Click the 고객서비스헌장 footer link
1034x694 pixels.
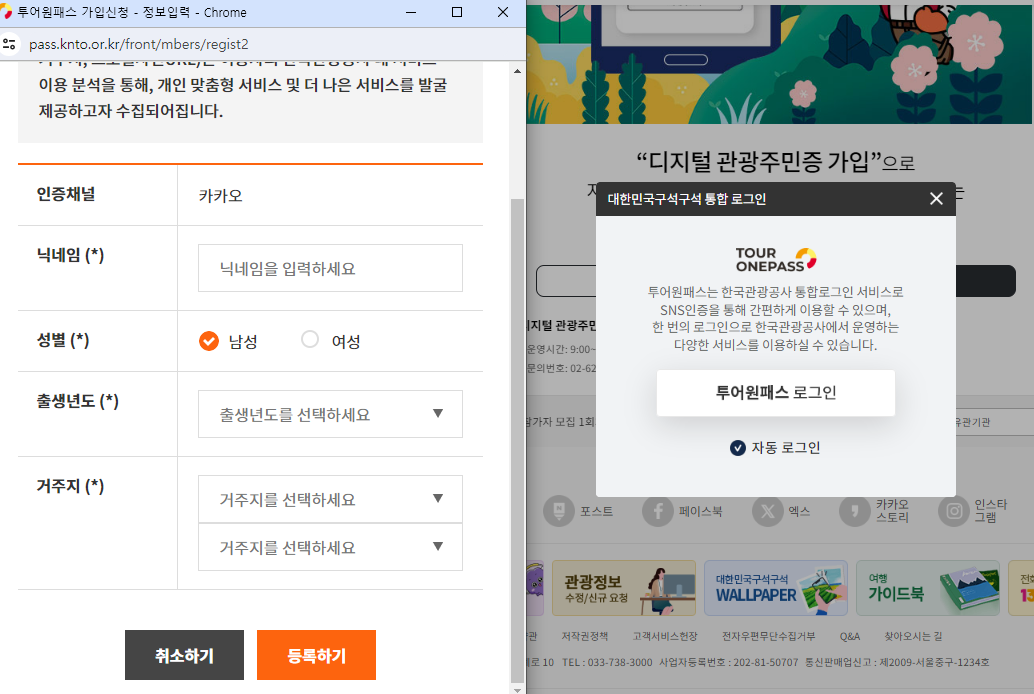click(x=665, y=637)
